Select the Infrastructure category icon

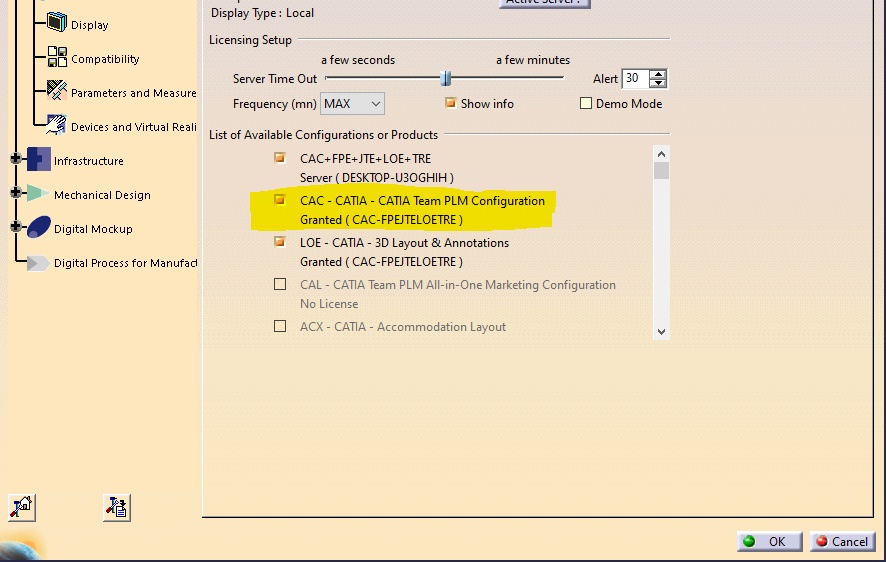click(x=39, y=159)
